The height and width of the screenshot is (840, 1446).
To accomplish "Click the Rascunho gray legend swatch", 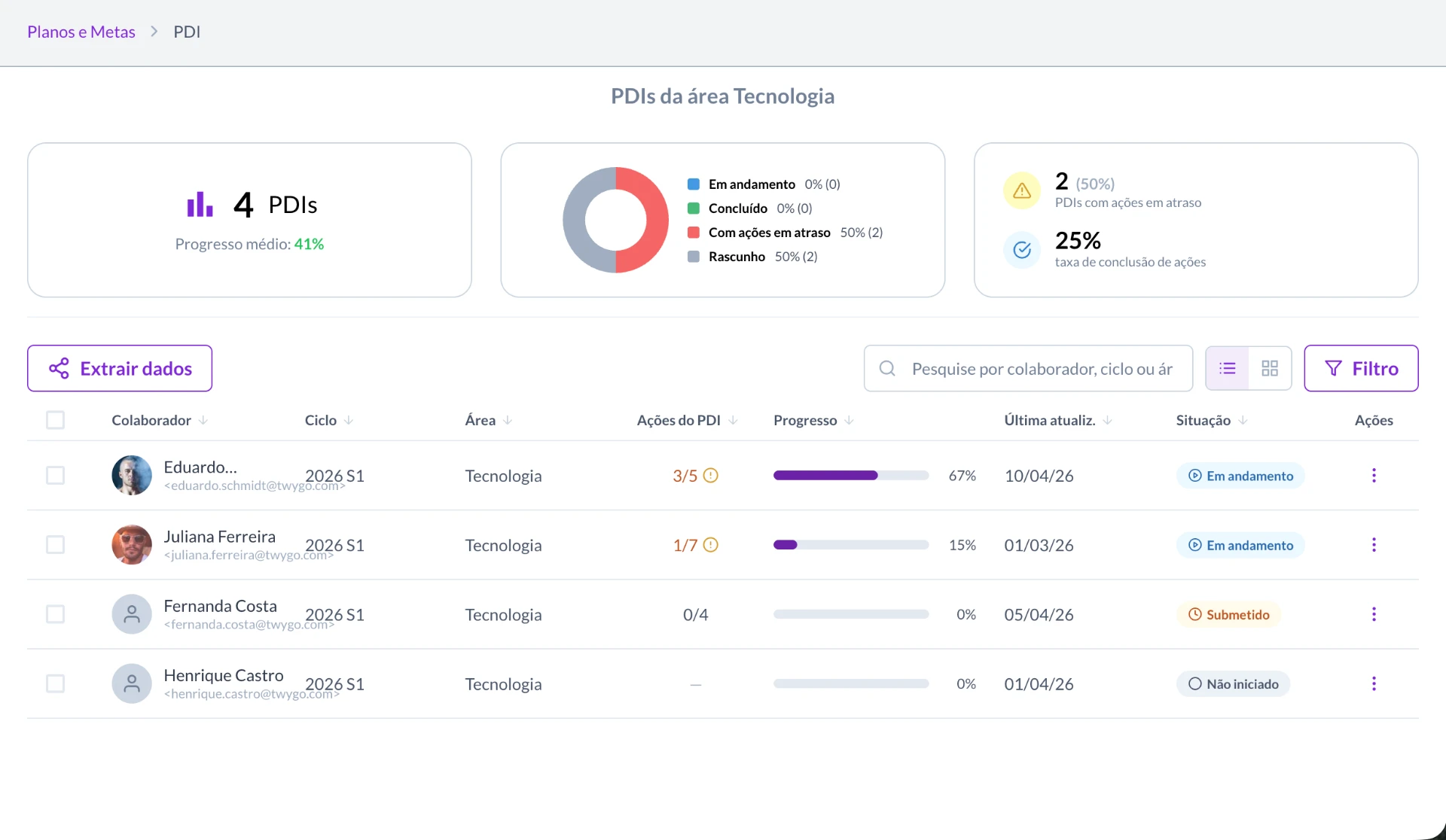I will coord(694,257).
